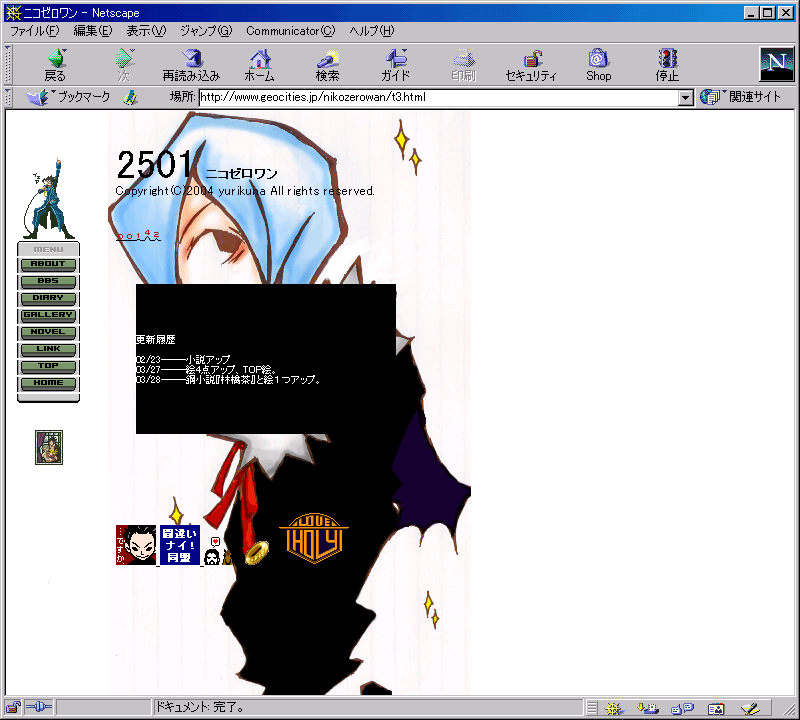Go to Home (ホーム) page
The width and height of the screenshot is (800, 720).
pyautogui.click(x=260, y=65)
